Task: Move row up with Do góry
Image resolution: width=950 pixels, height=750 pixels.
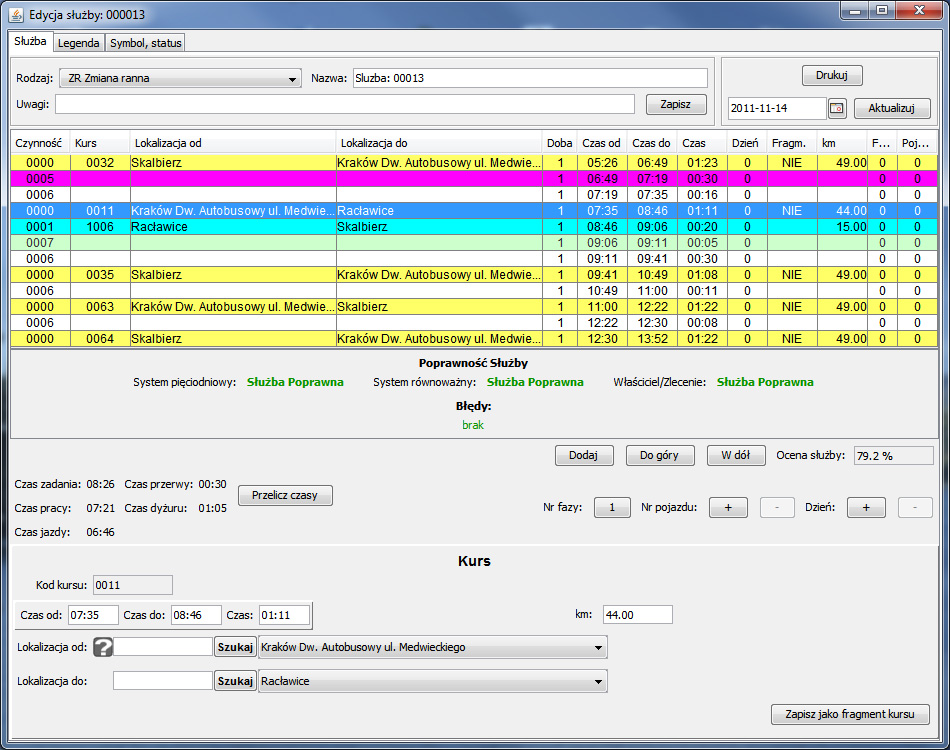Action: pos(660,456)
